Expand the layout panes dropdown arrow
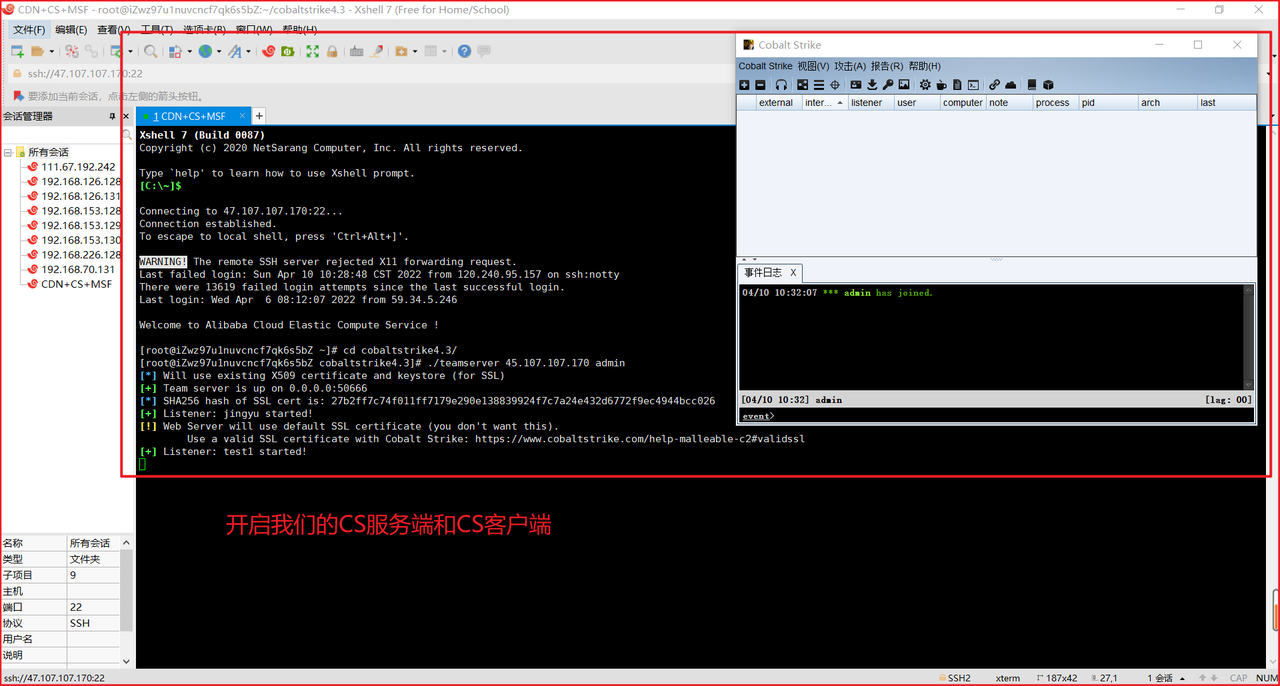Viewport: 1280px width, 686px height. point(444,51)
